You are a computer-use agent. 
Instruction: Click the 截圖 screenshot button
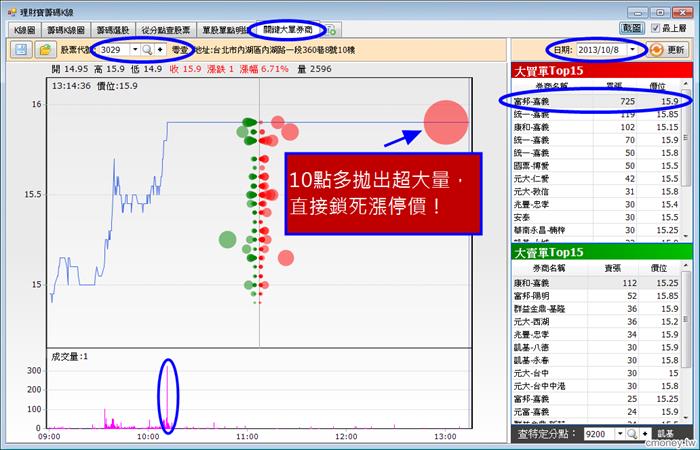[x=632, y=28]
